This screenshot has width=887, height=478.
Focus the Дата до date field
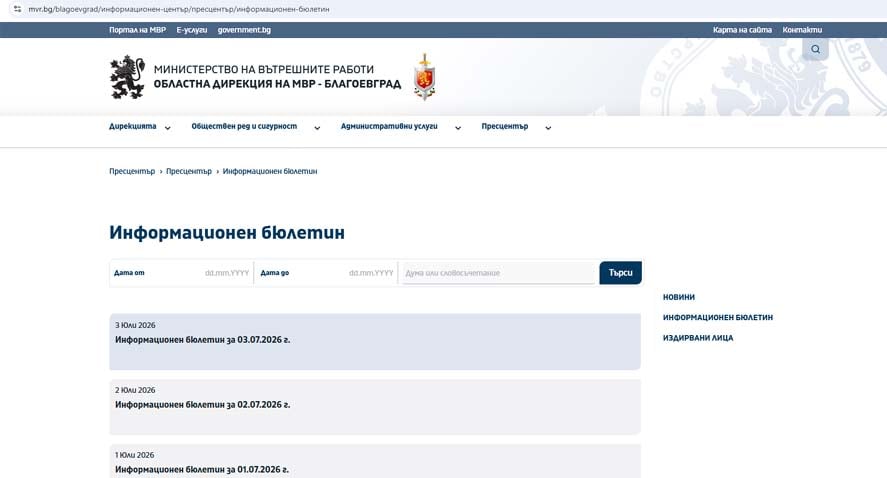point(326,273)
